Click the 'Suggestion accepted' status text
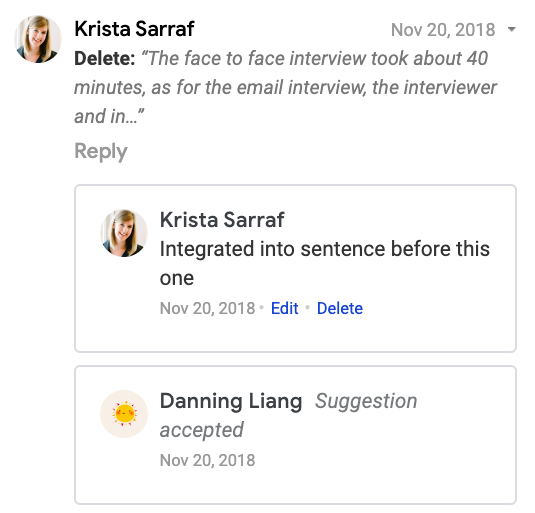535x513 pixels. (x=289, y=415)
